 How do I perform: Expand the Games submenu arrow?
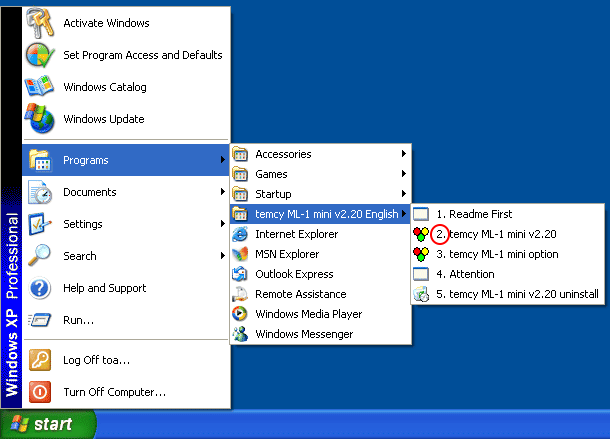pyautogui.click(x=404, y=174)
